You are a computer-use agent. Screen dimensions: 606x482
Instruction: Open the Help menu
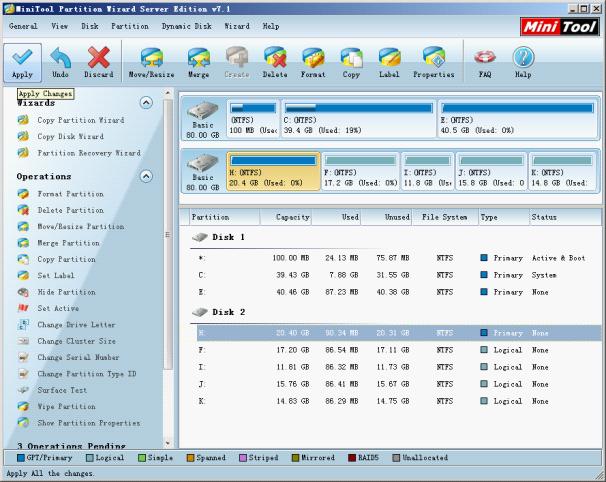(x=271, y=26)
